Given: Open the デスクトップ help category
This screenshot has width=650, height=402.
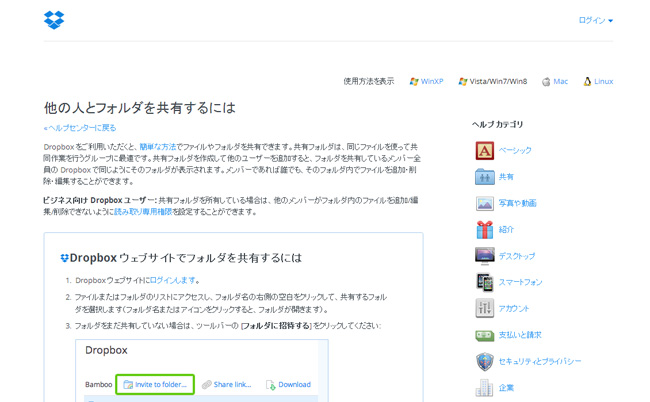Looking at the screenshot, I should pyautogui.click(x=517, y=256).
